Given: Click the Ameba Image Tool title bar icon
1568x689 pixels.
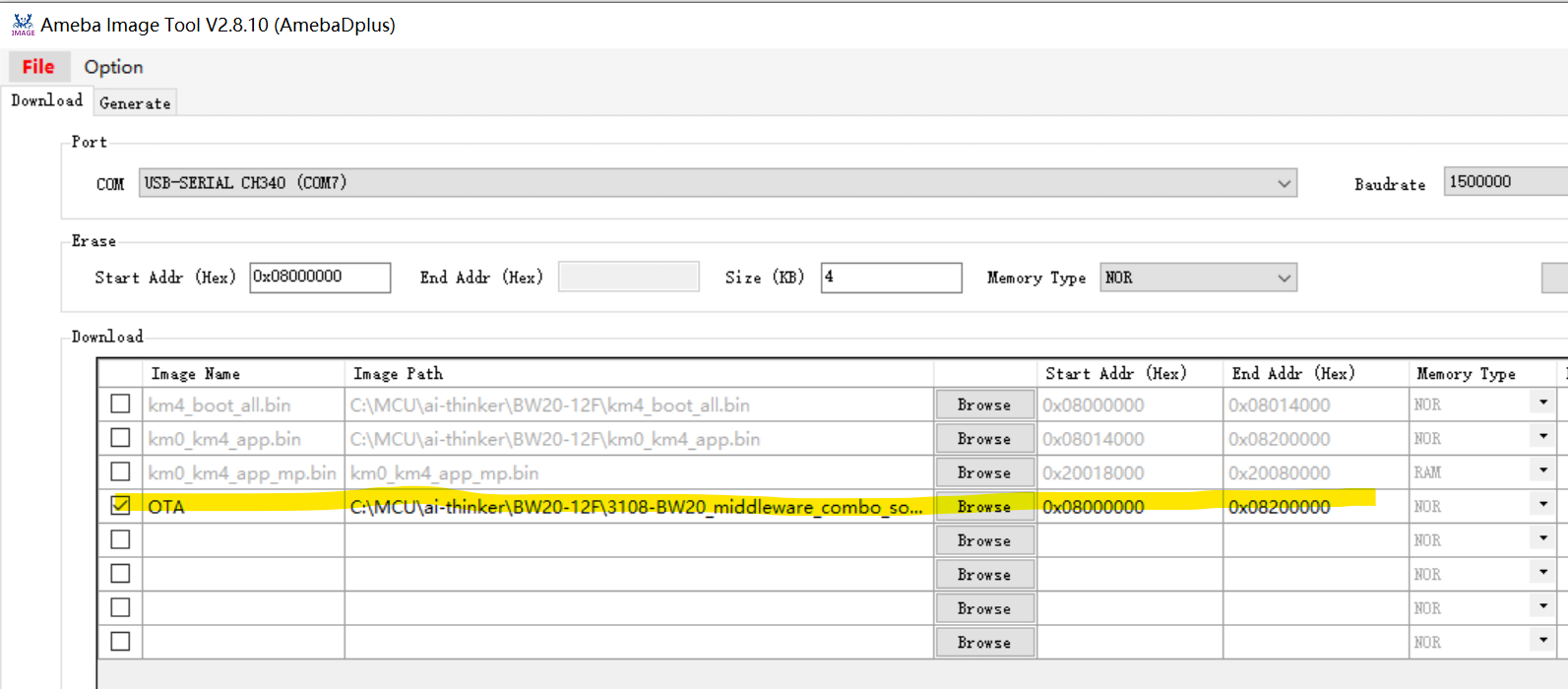Looking at the screenshot, I should pos(23,26).
